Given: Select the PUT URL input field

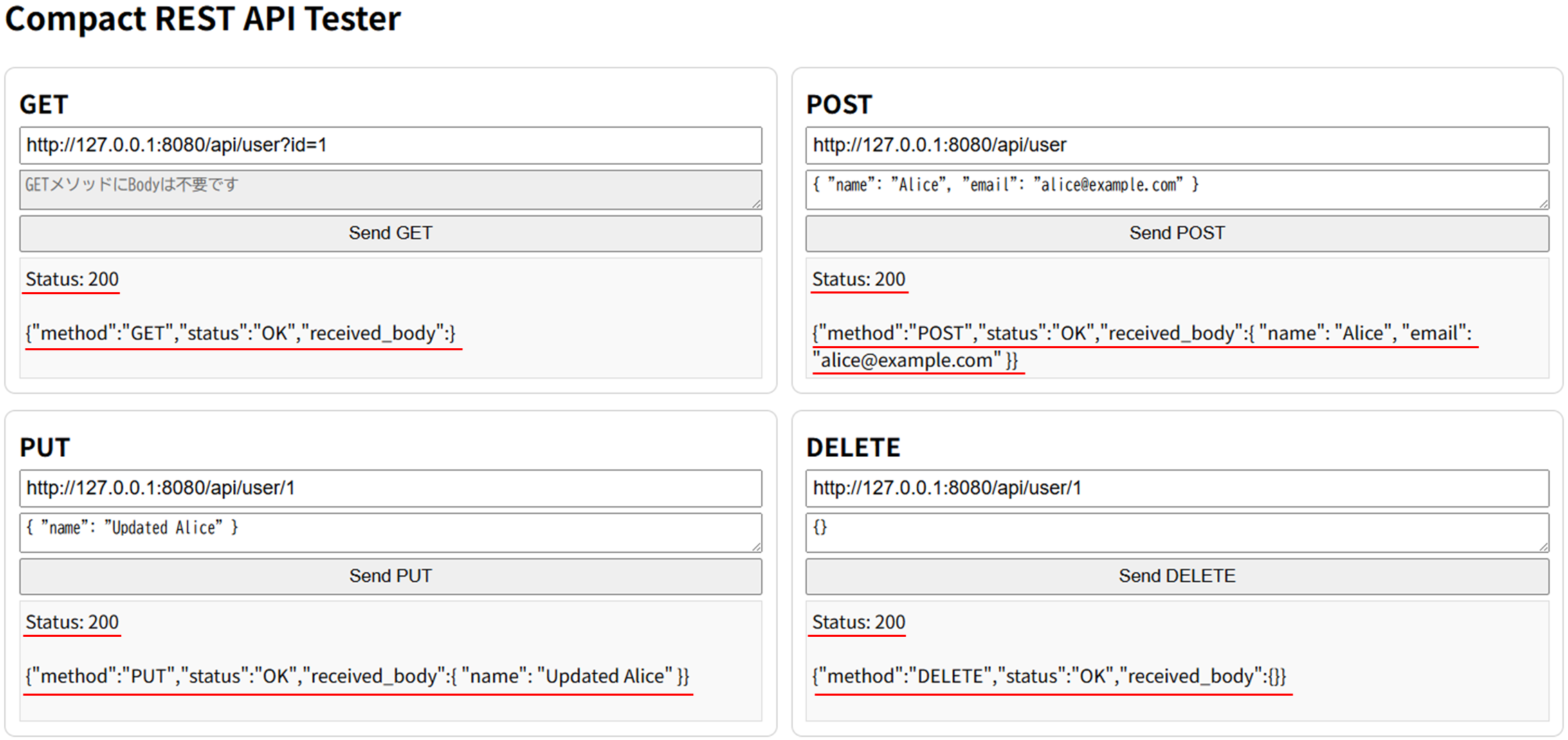Looking at the screenshot, I should (x=390, y=488).
